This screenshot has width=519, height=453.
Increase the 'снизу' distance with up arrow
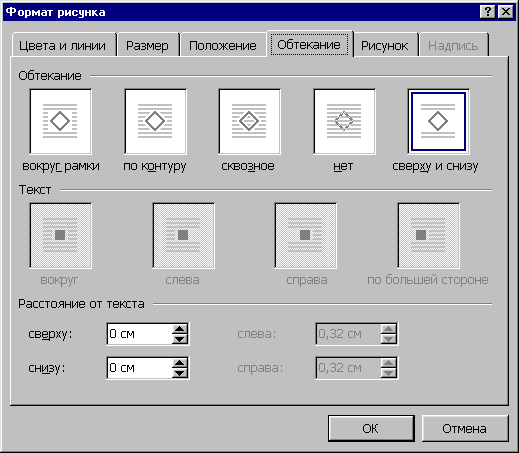[x=180, y=363]
